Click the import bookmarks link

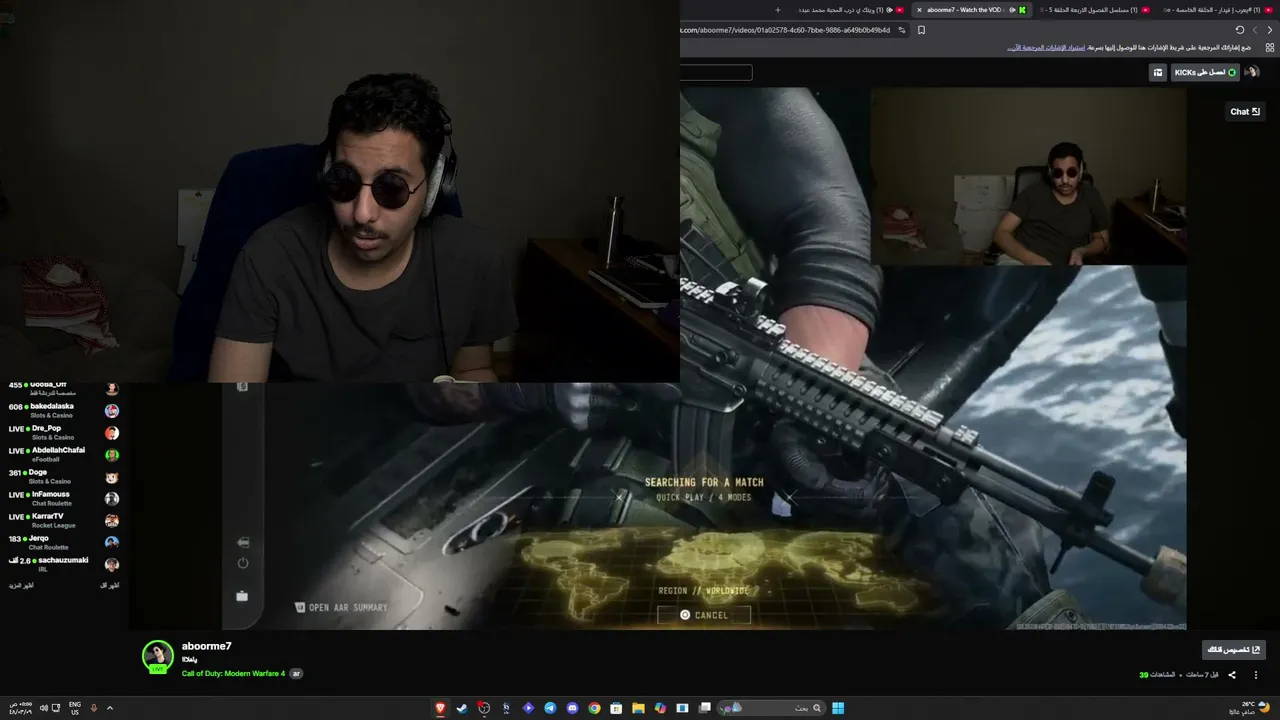click(x=1046, y=47)
